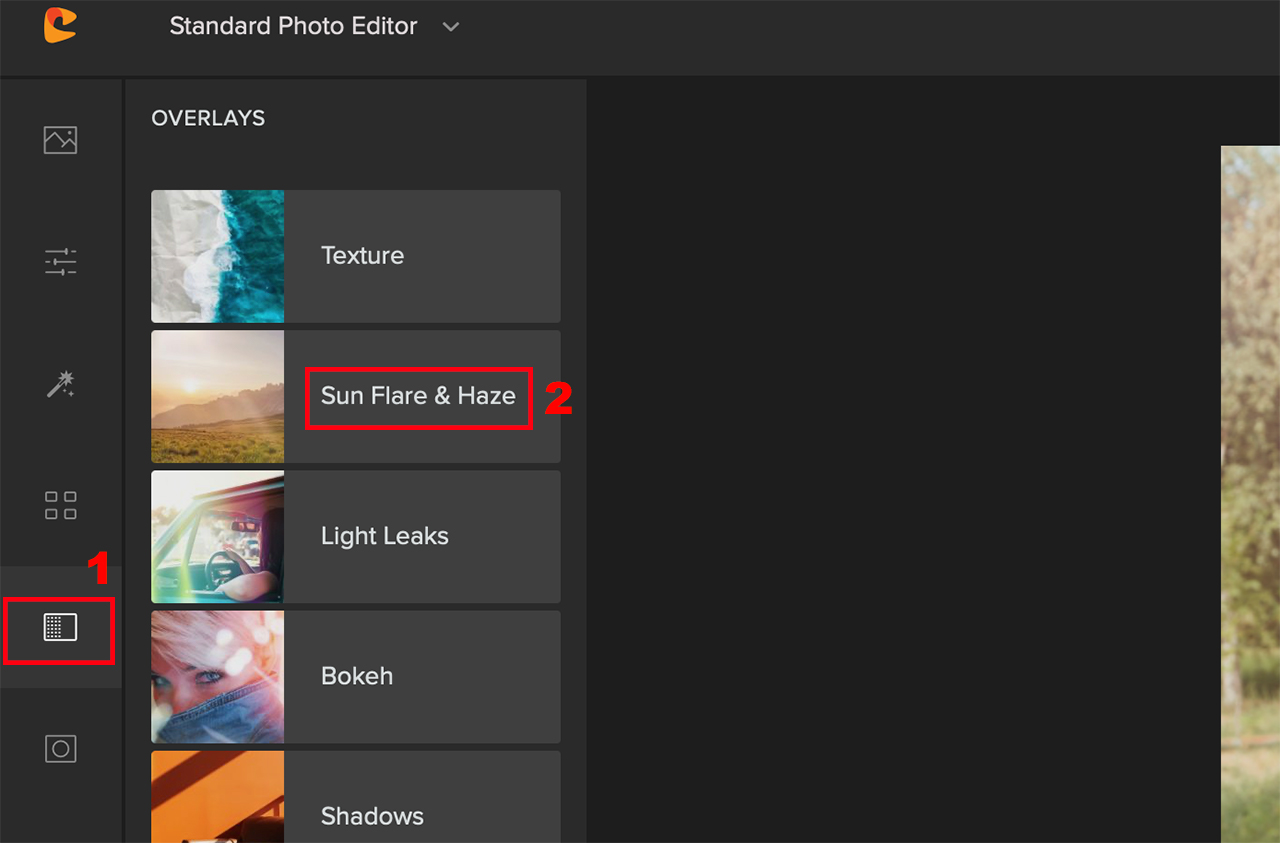
Task: Click the OVERLAYS panel heading
Action: [x=208, y=118]
